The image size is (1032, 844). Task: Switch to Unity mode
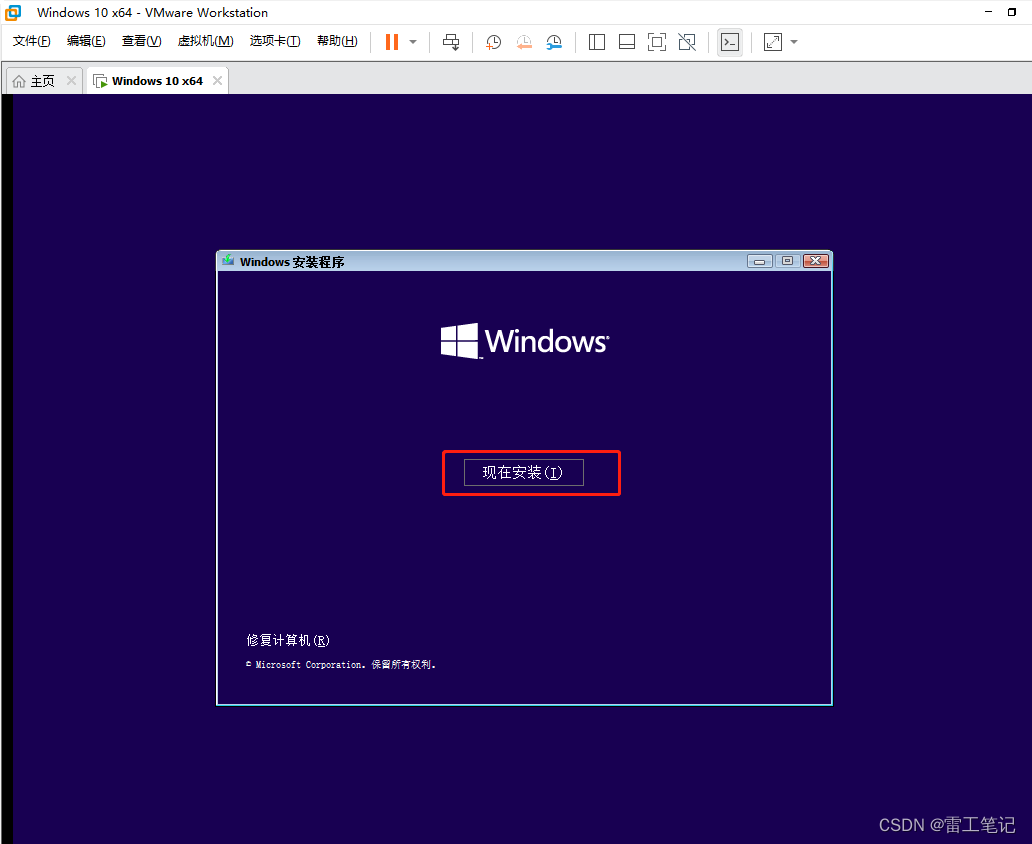coord(687,42)
